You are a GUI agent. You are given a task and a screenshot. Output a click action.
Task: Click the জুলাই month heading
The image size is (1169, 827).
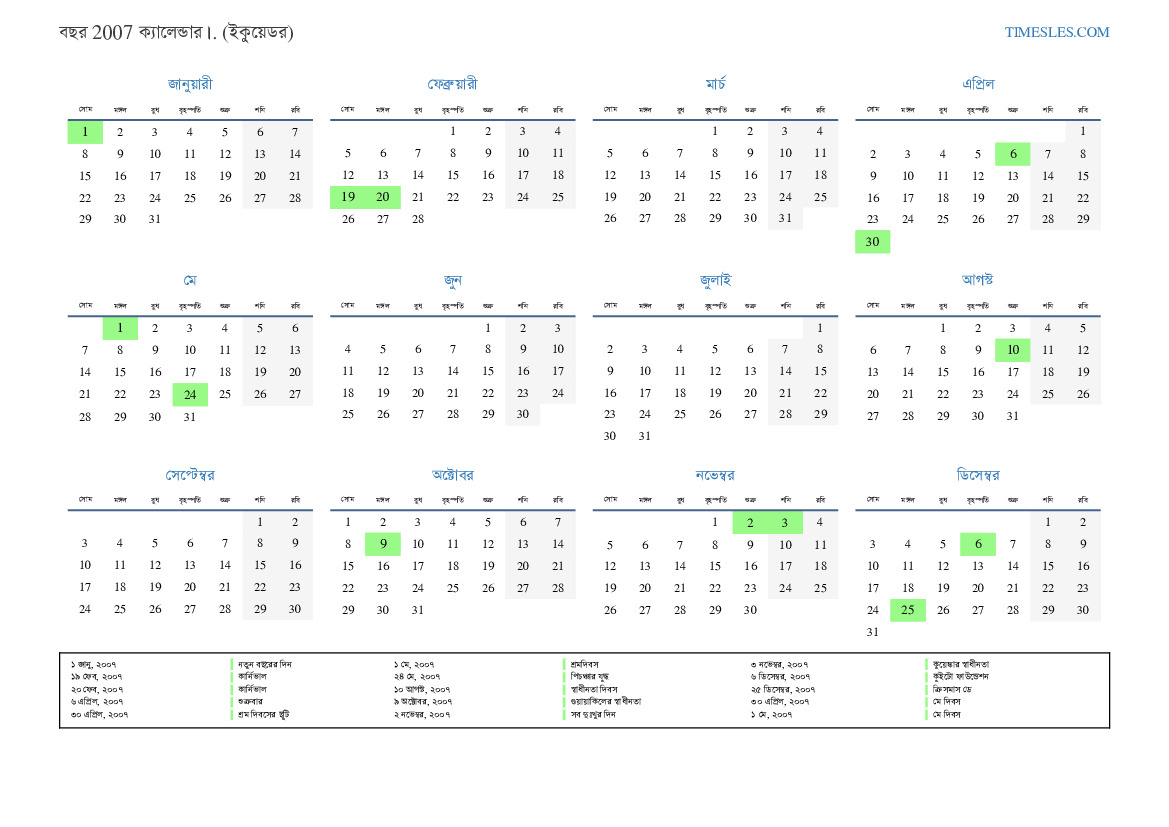pos(715,280)
